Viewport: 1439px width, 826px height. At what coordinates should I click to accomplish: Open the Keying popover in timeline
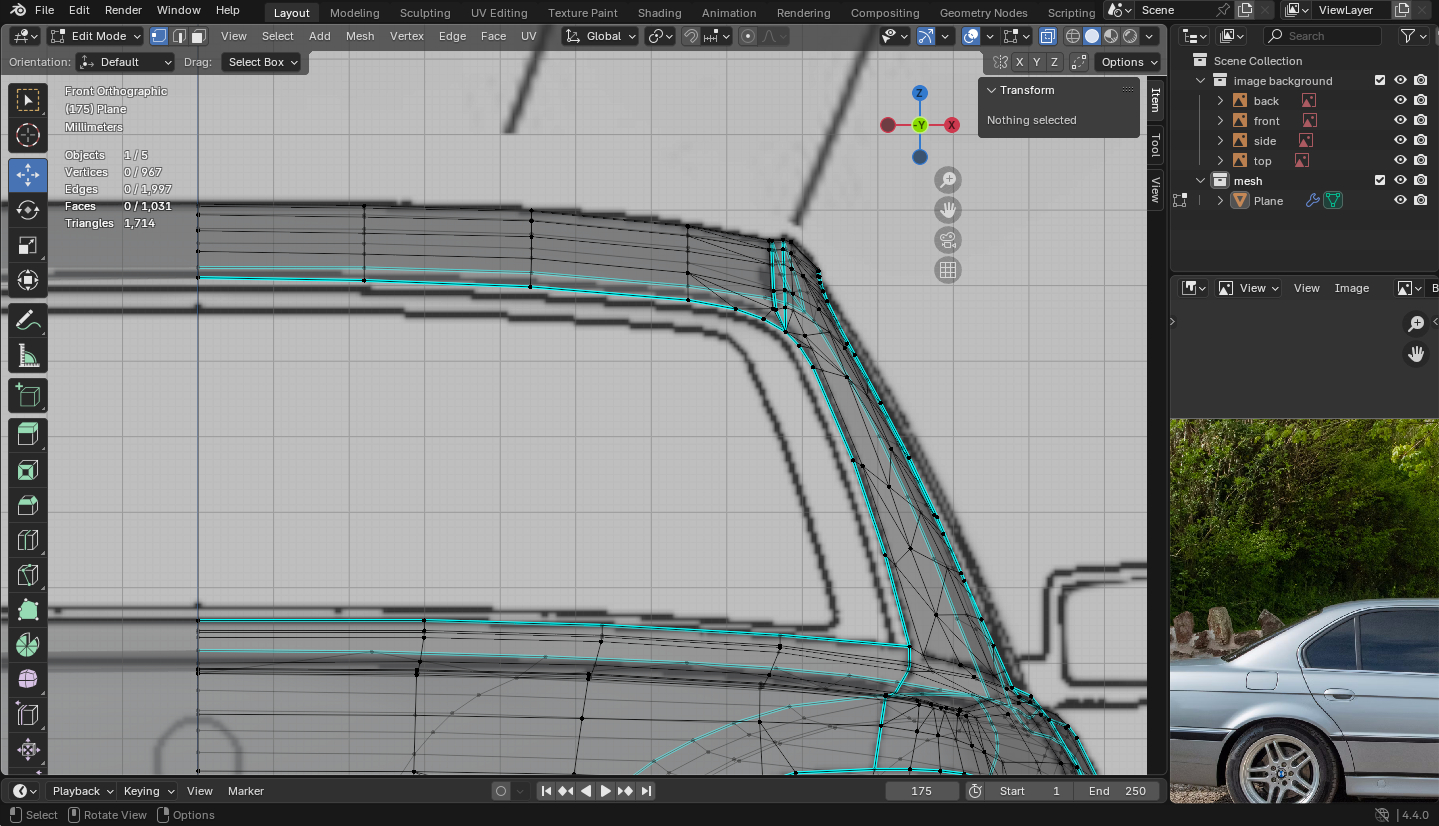[x=148, y=791]
